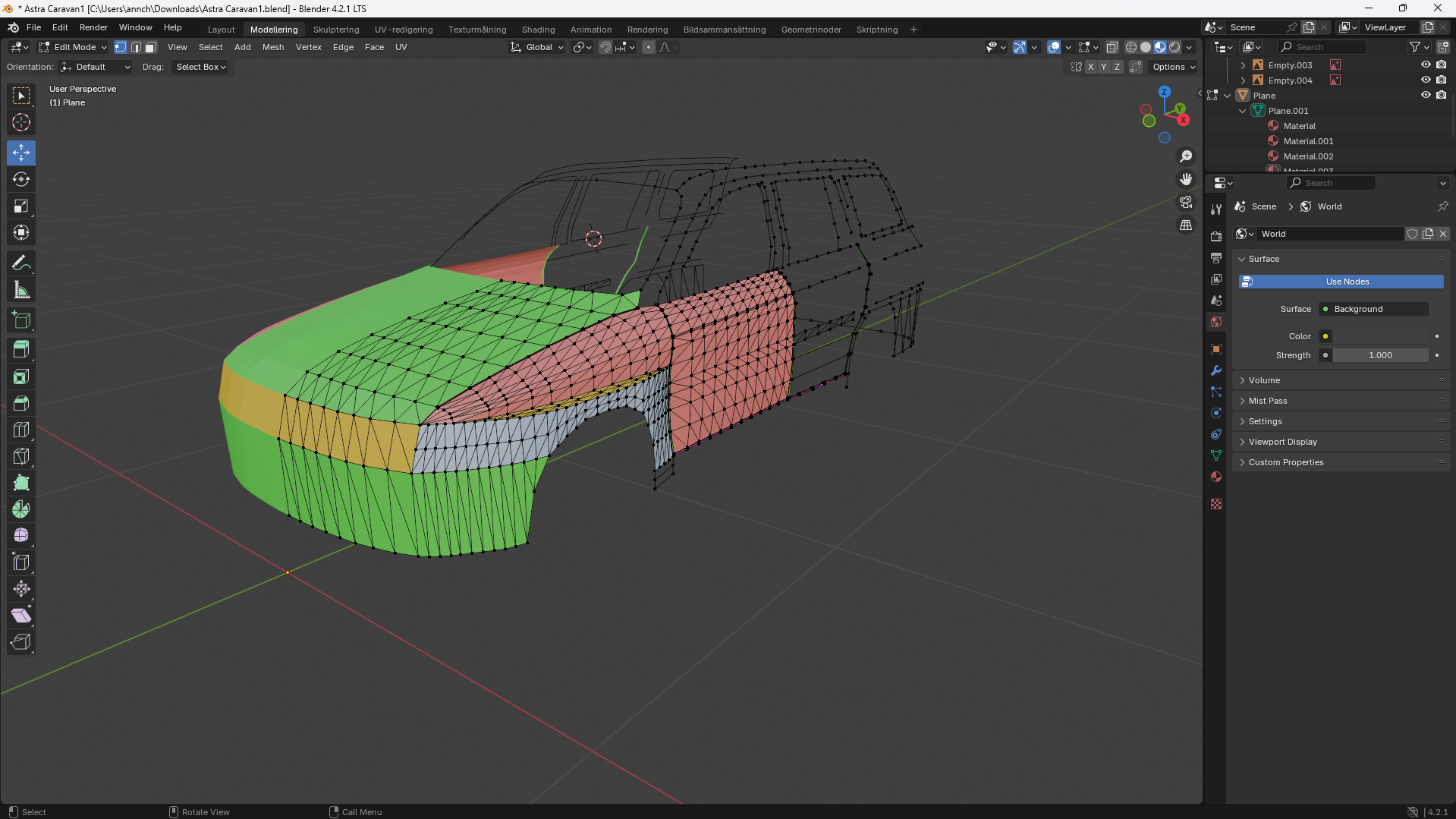
Task: Click the Measure ruler tool
Action: point(21,290)
